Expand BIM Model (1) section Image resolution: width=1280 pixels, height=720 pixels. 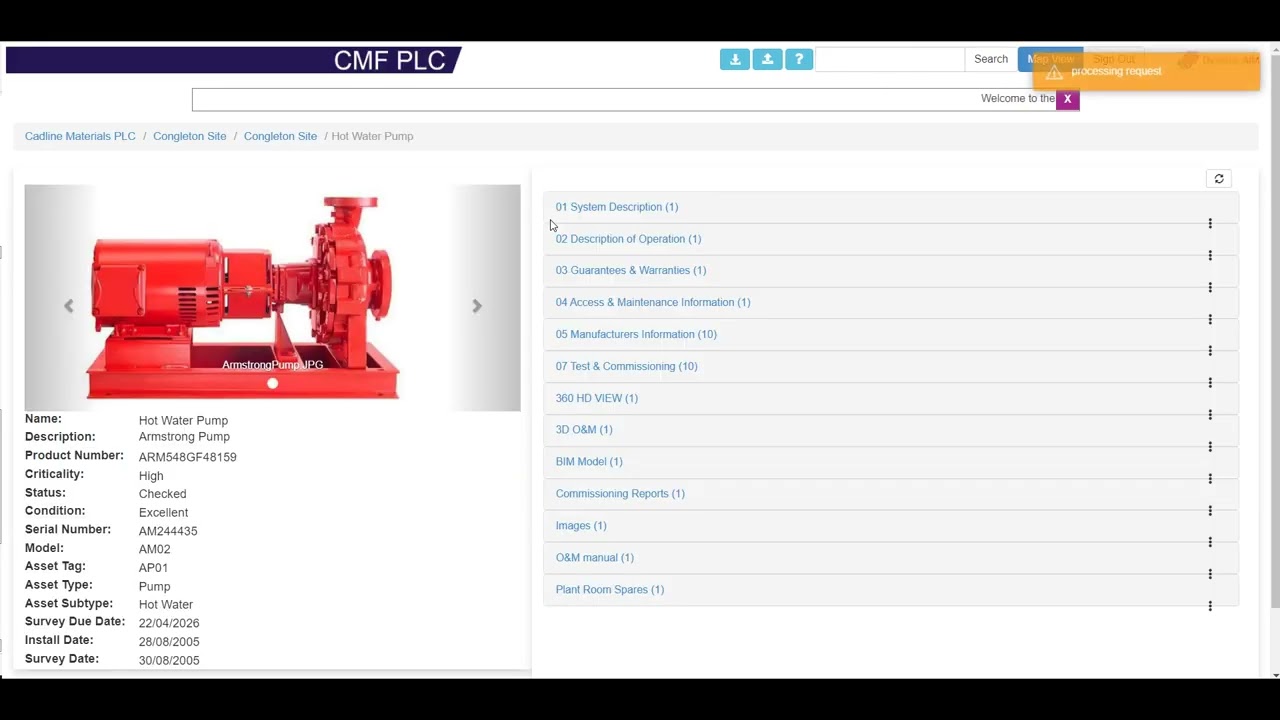pyautogui.click(x=588, y=462)
